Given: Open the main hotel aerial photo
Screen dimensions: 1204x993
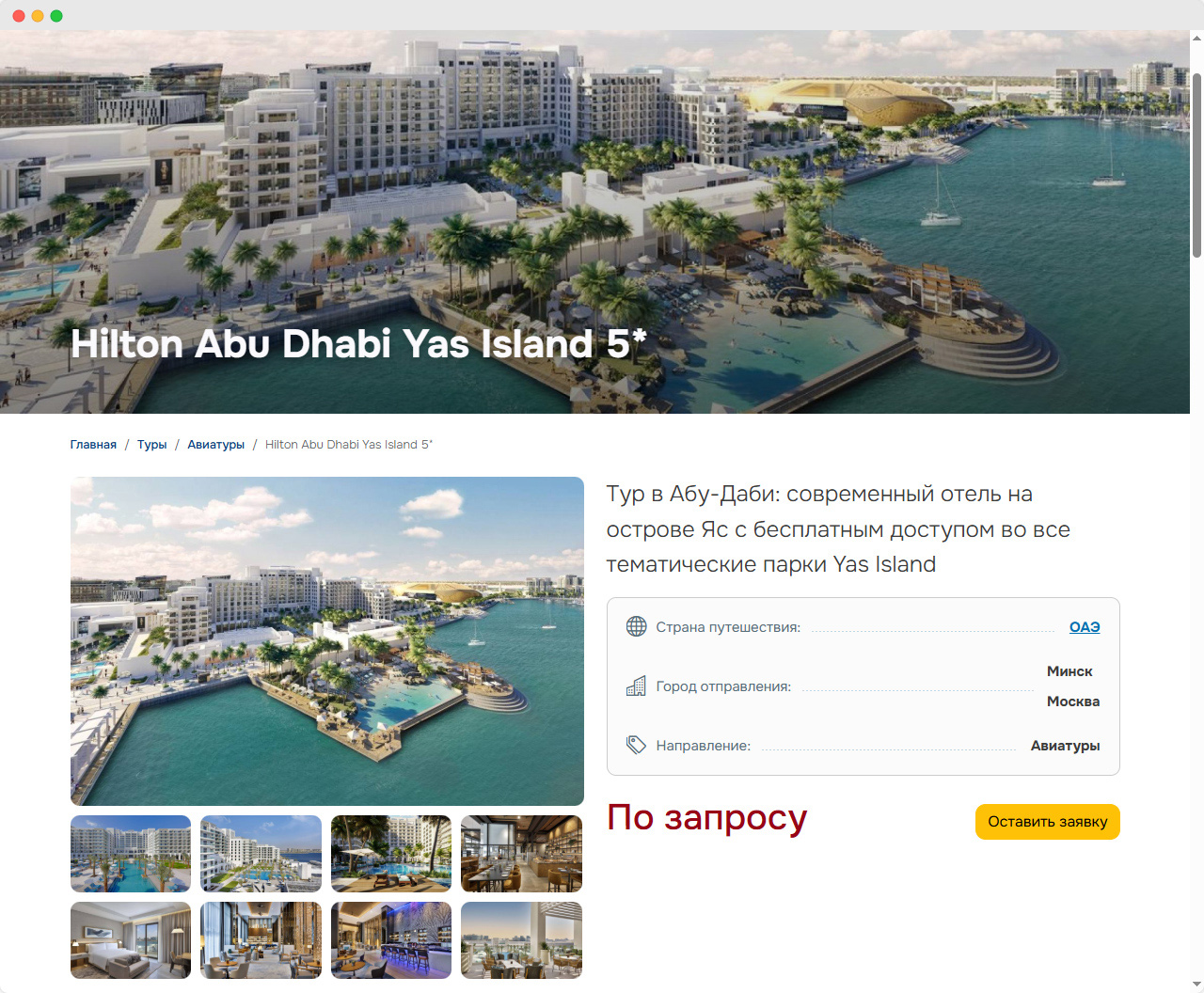Looking at the screenshot, I should click(x=327, y=641).
